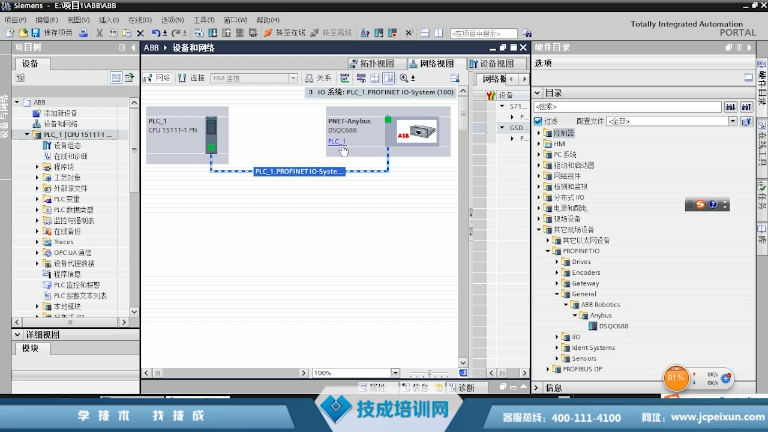
Task: Open the 在线(O) online menu
Action: tap(139, 19)
